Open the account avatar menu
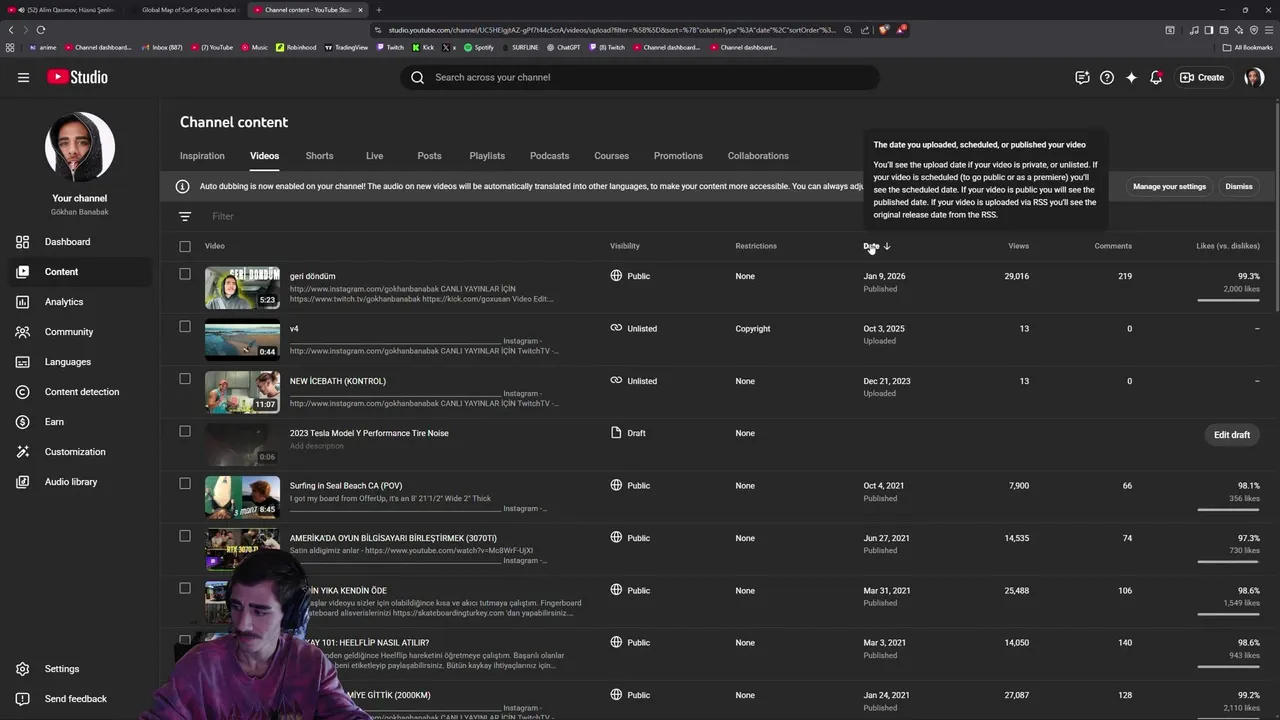The height and width of the screenshot is (720, 1280). click(x=1254, y=77)
